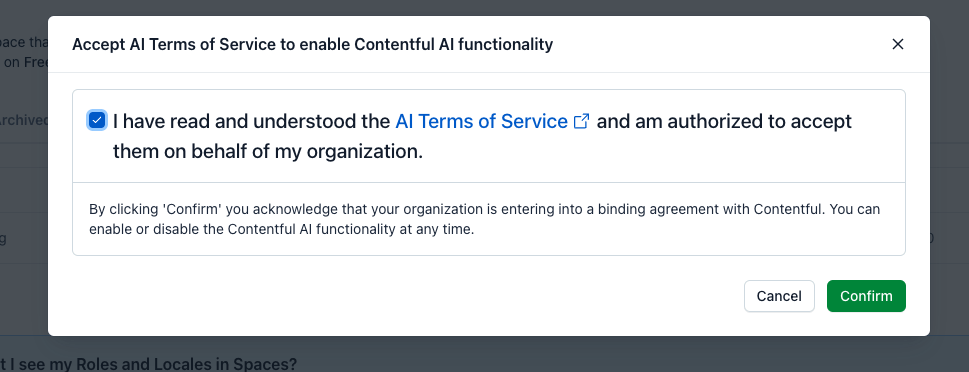Click the "enable or disable the Contentful AI" sentence
Image resolution: width=969 pixels, height=372 pixels.
coord(281,229)
